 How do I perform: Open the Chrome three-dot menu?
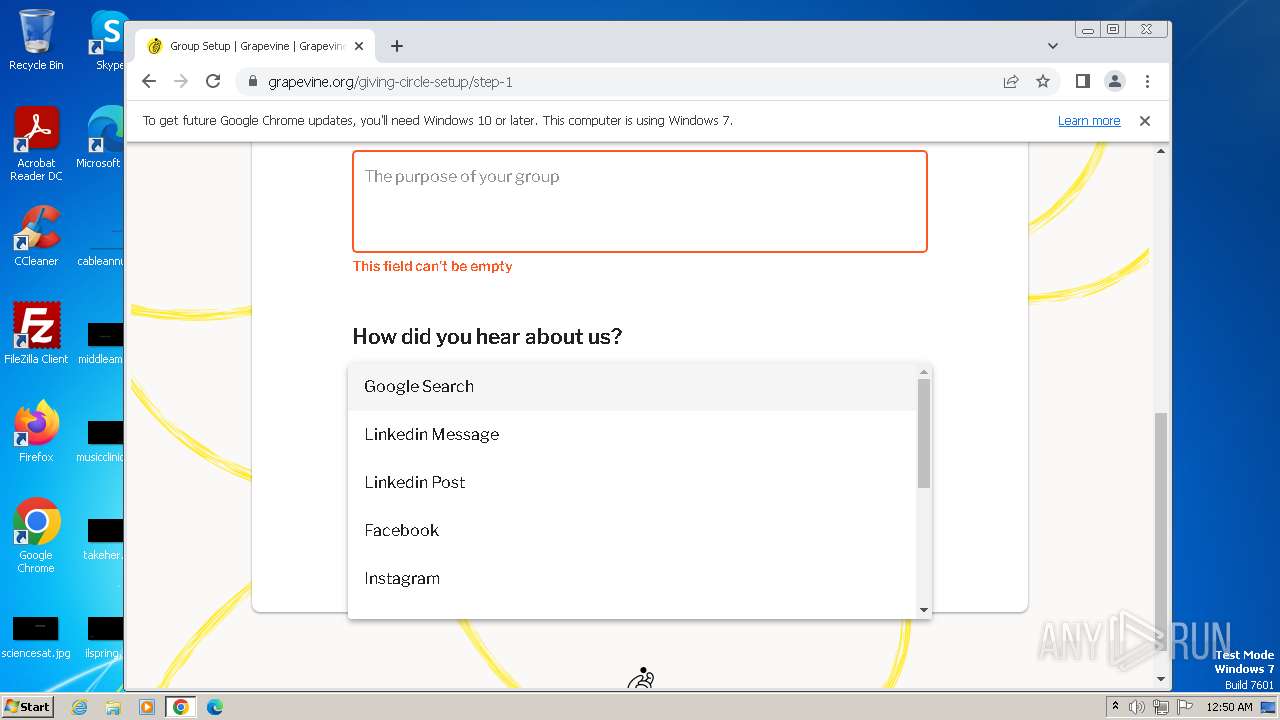pyautogui.click(x=1147, y=81)
